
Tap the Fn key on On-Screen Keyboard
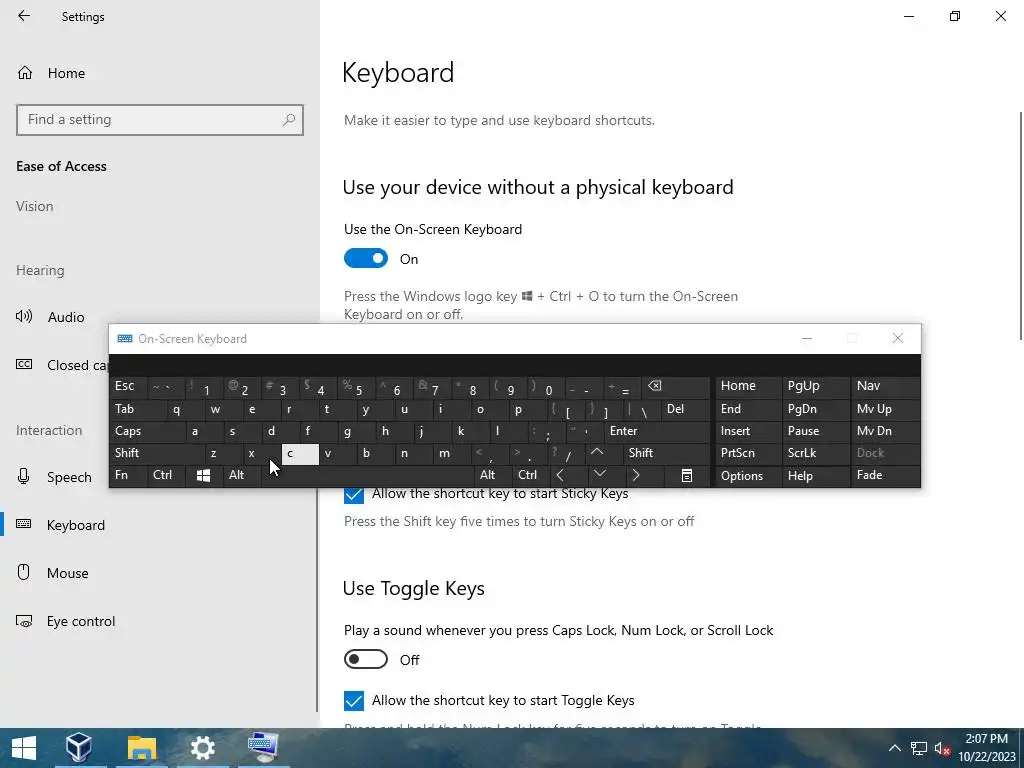[128, 475]
